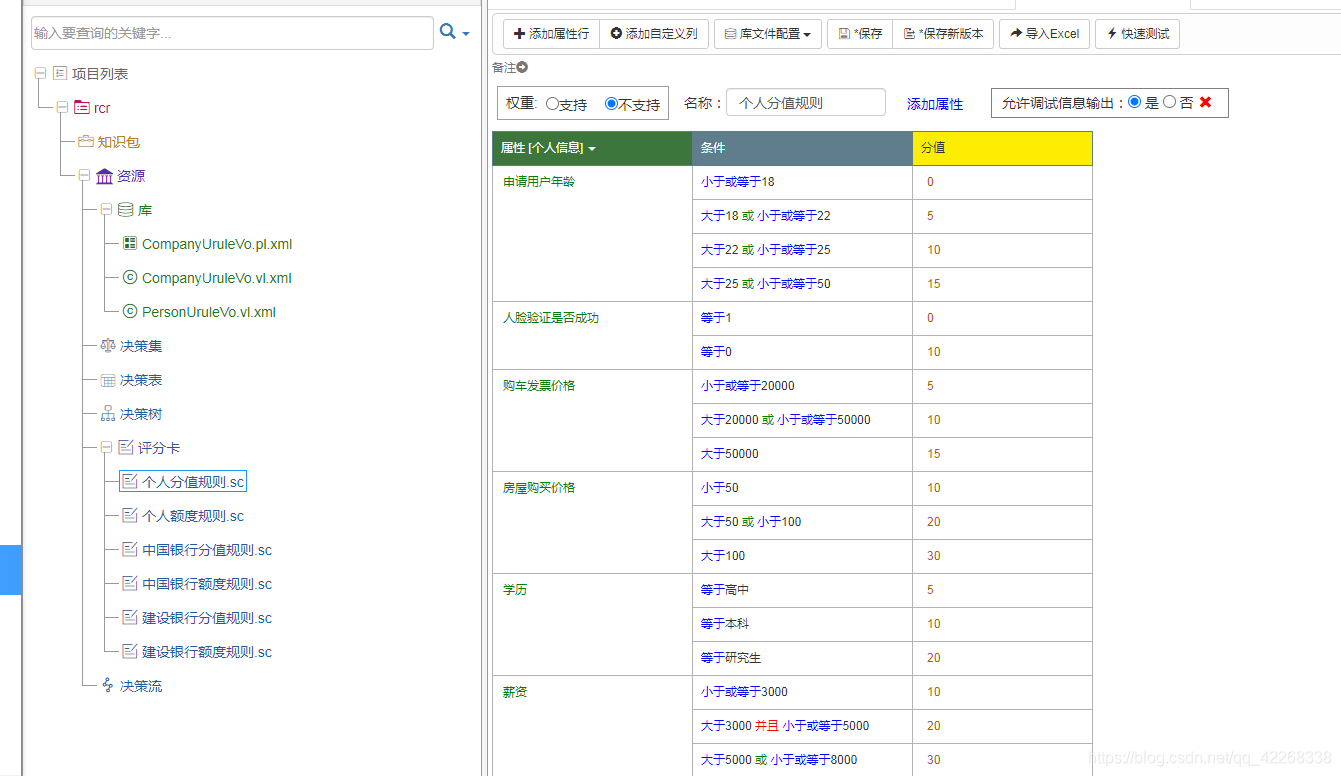
Task: Click the 添加属性 link
Action: tap(935, 104)
